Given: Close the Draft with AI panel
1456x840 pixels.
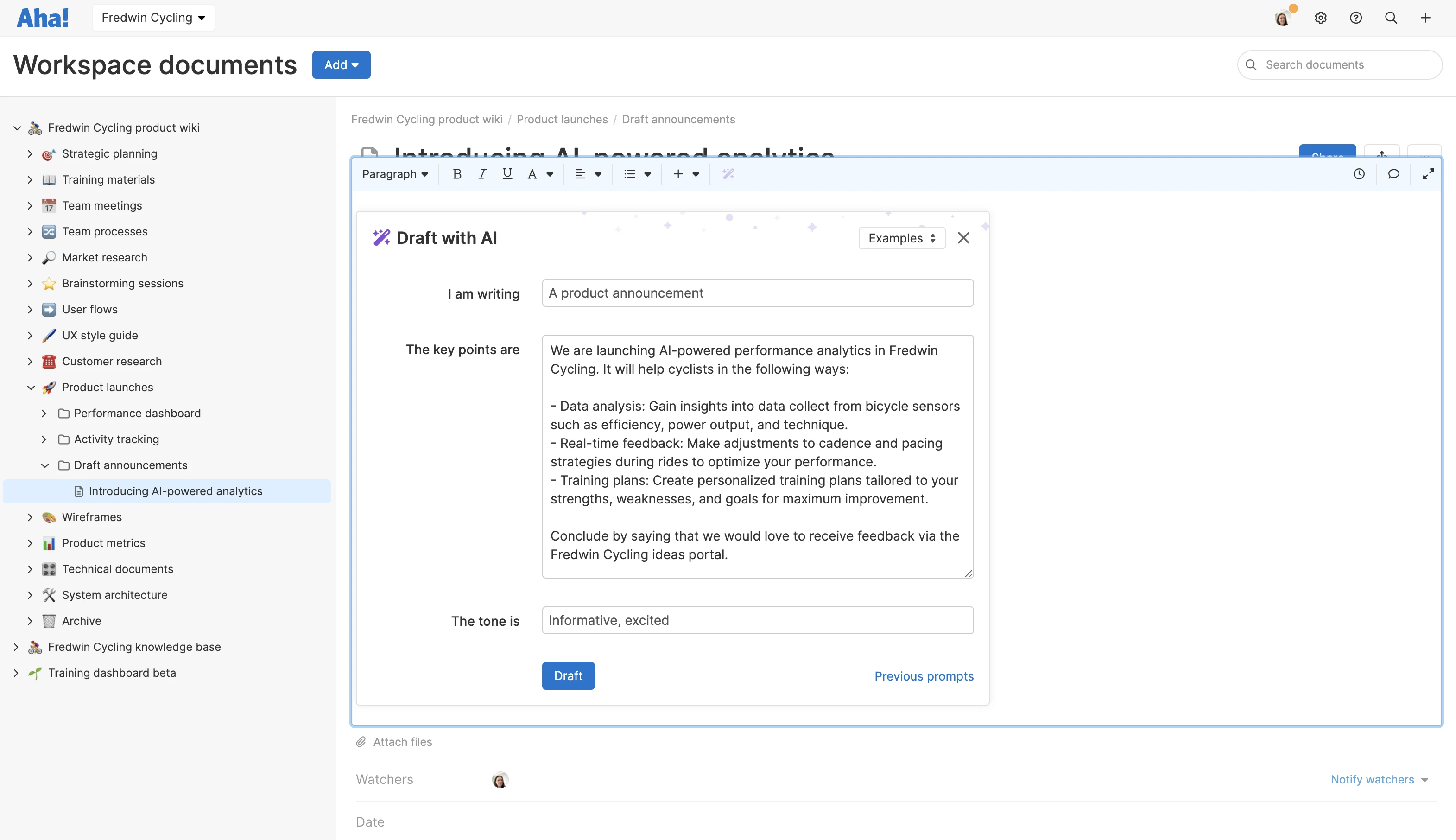Looking at the screenshot, I should pyautogui.click(x=963, y=238).
